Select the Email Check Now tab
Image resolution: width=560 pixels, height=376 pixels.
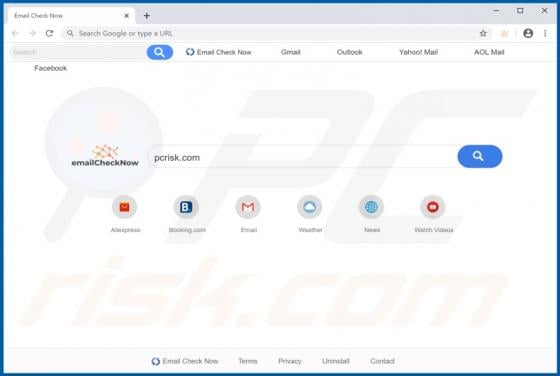[x=71, y=16]
